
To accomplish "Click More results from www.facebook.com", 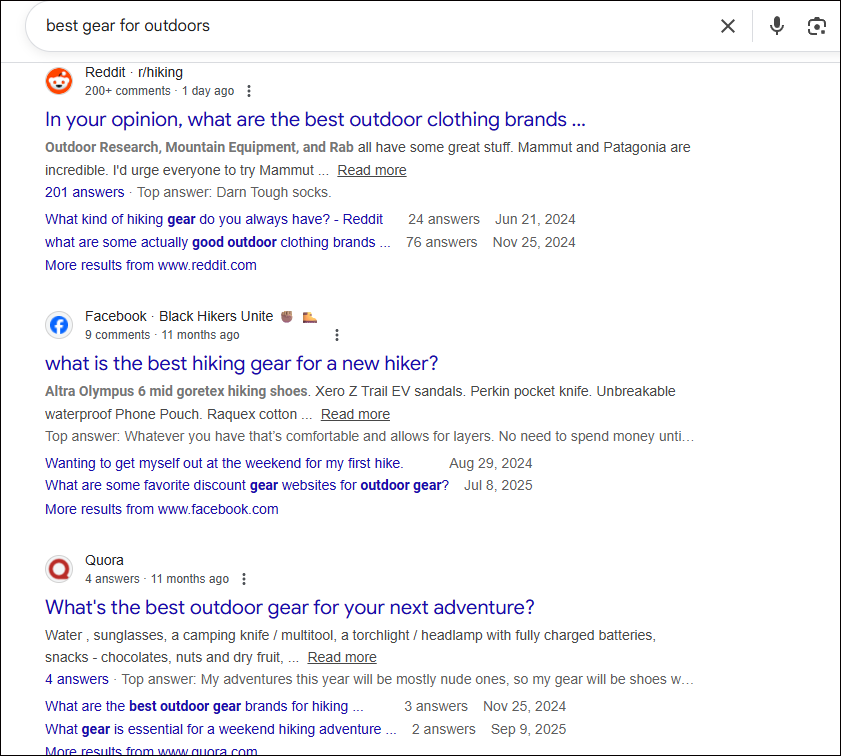I will [x=162, y=509].
